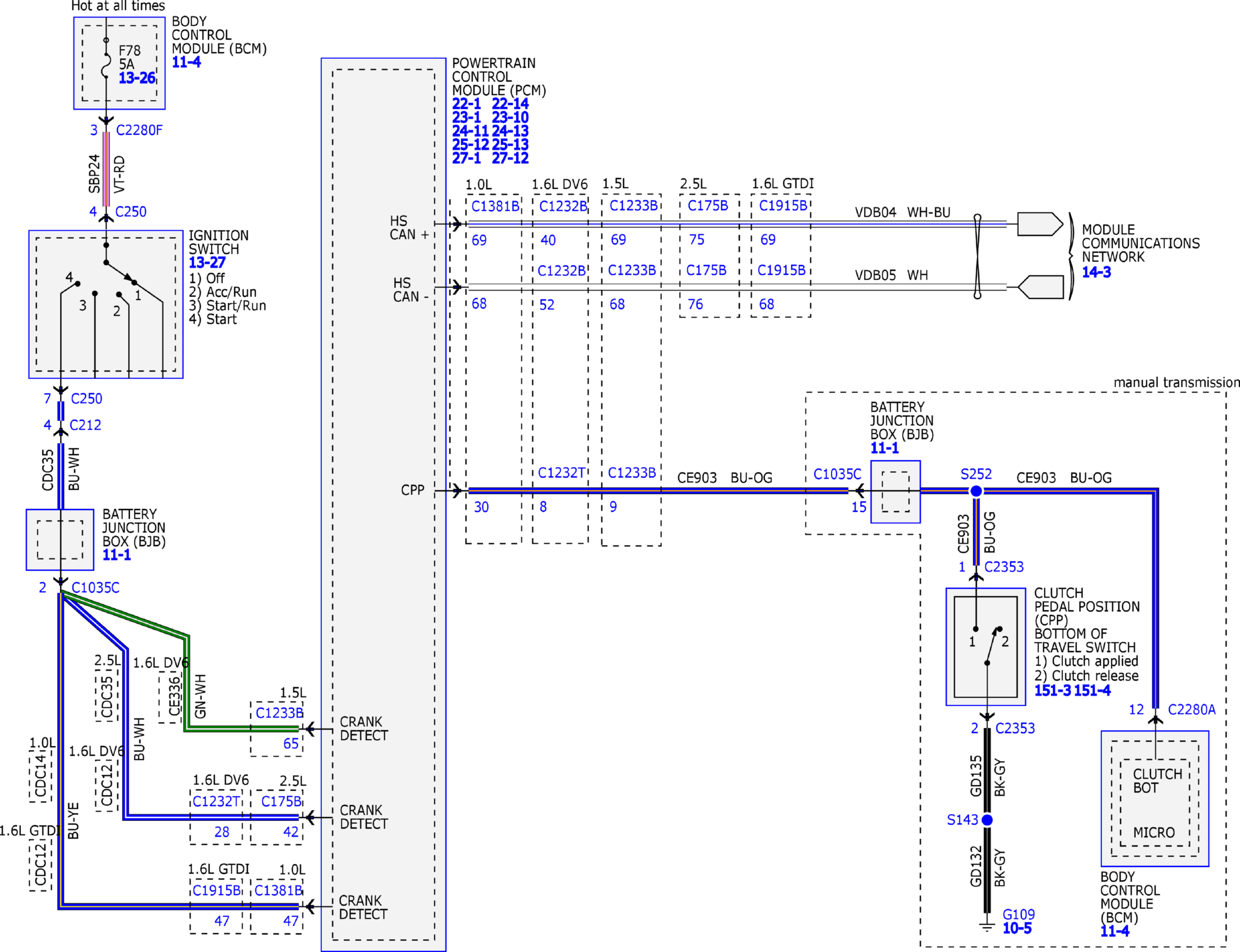The height and width of the screenshot is (952, 1240).
Task: Open PCM page reference 22-14
Action: coord(510,104)
